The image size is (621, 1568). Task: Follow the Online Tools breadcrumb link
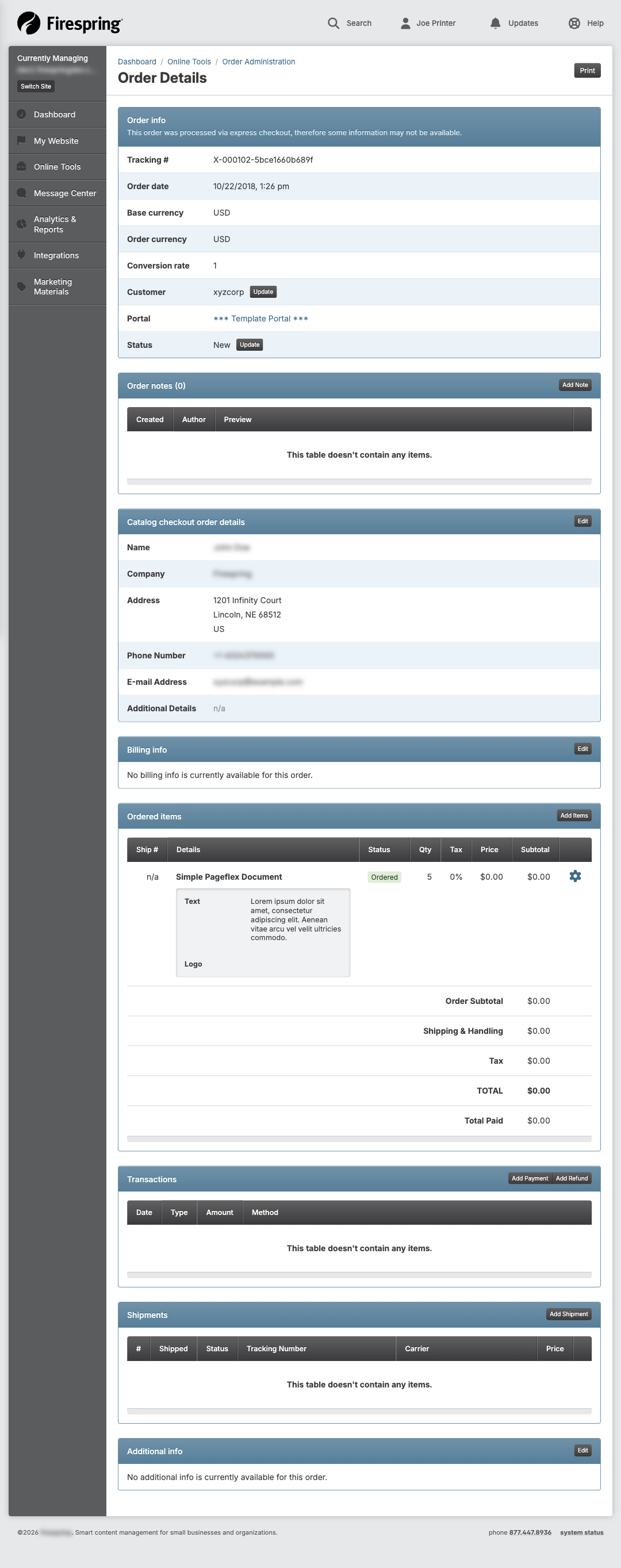(x=189, y=62)
